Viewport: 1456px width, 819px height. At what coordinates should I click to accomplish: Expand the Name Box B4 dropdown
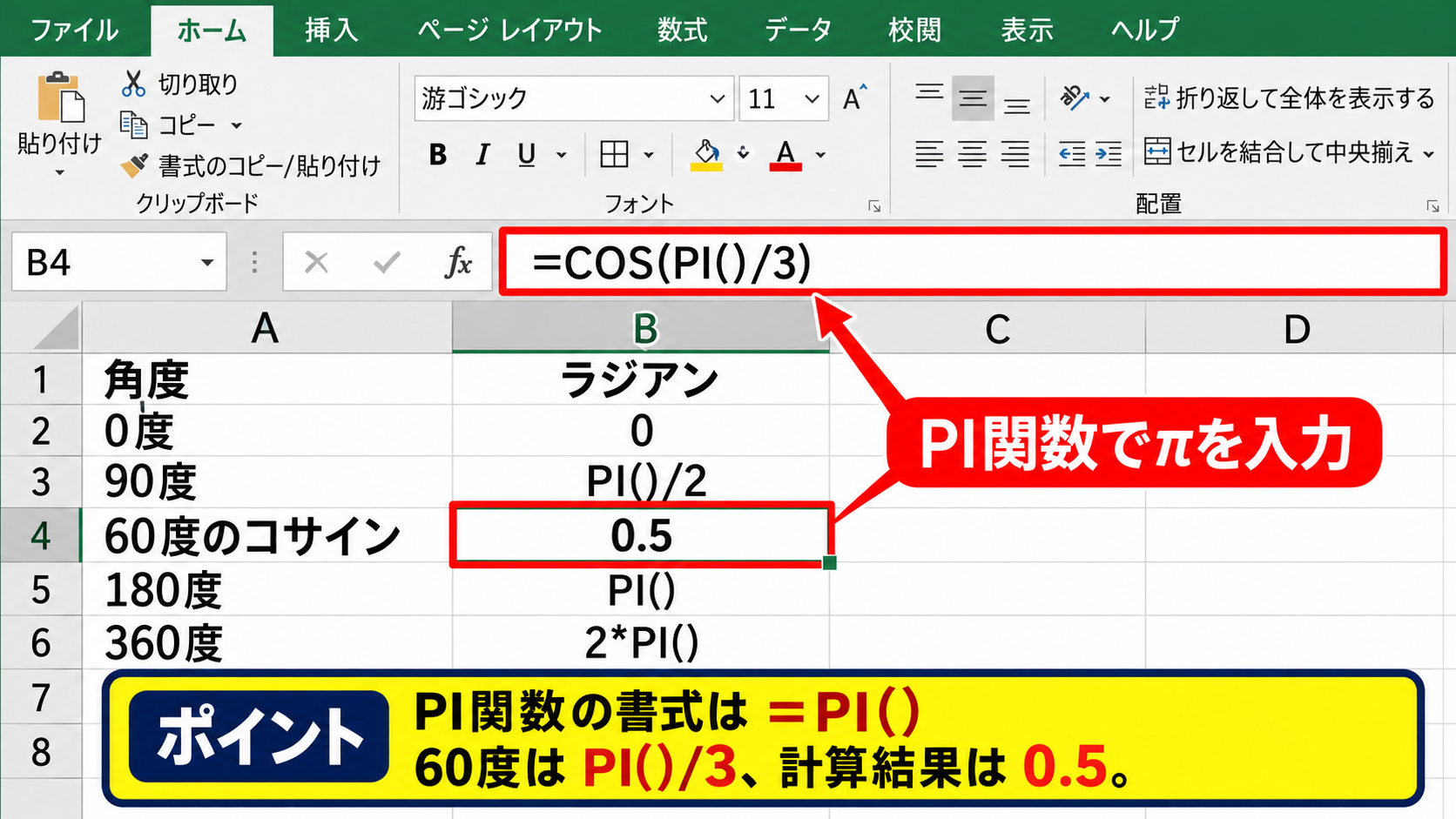[207, 262]
